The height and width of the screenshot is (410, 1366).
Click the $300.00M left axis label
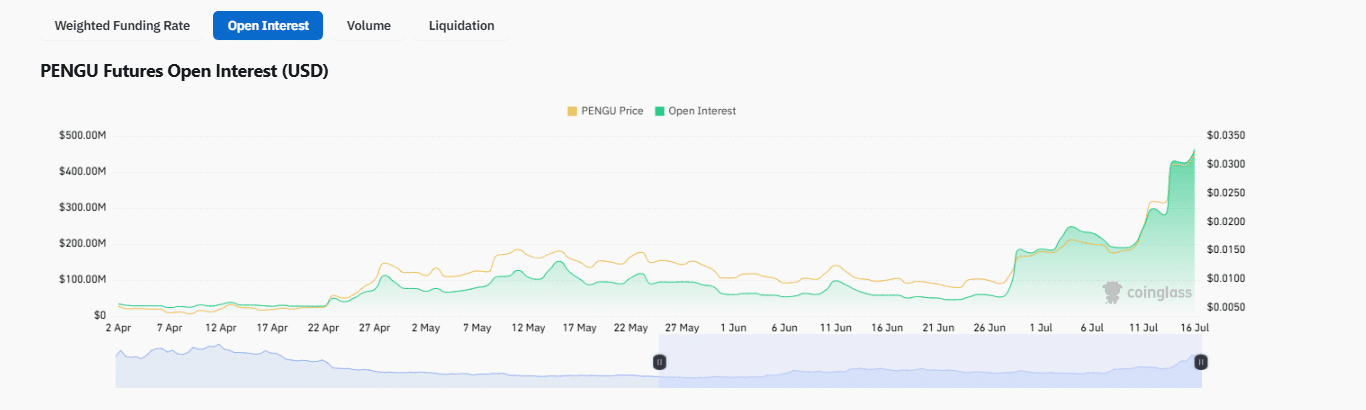[84, 208]
